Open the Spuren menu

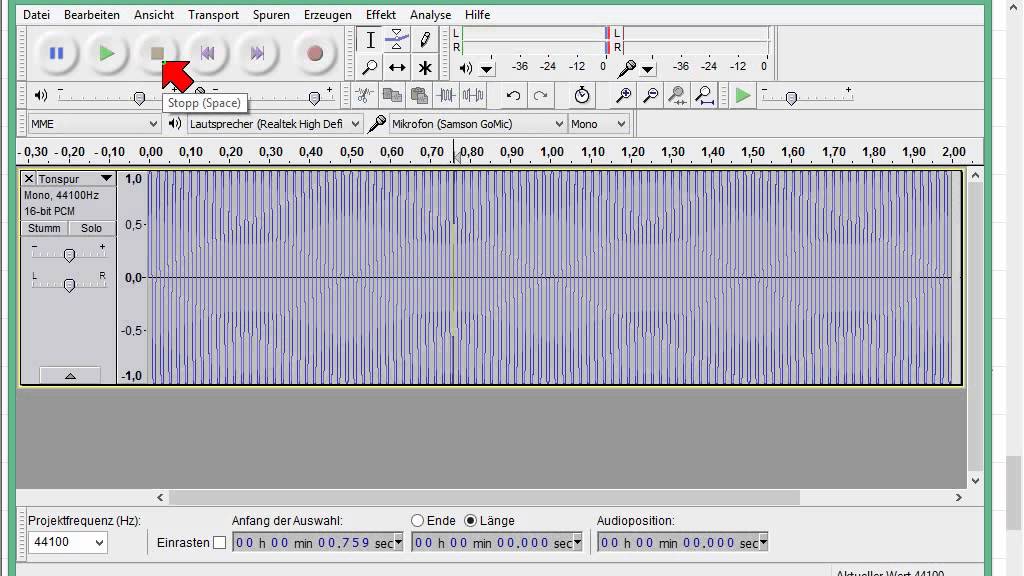click(x=271, y=14)
